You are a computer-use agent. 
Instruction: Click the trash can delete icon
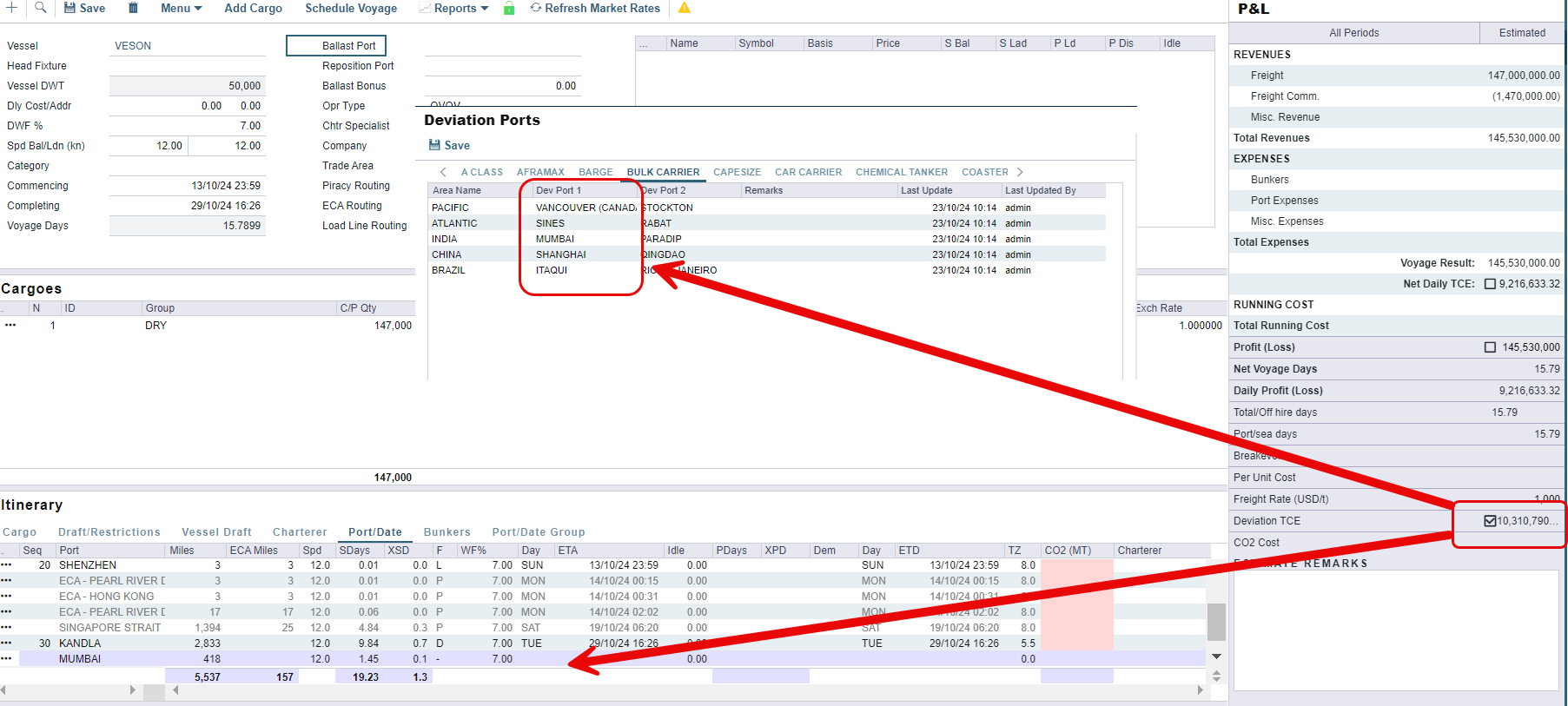pyautogui.click(x=133, y=8)
